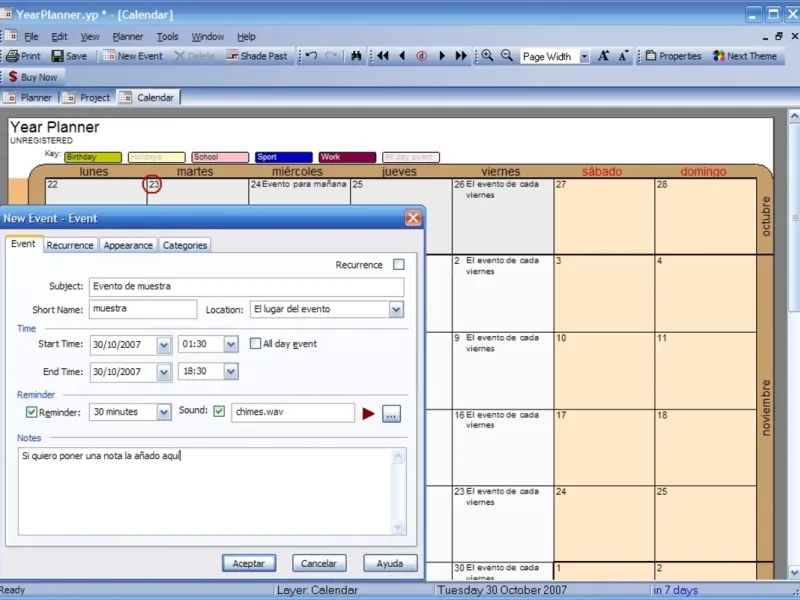Toggle the Recurrence checkbox

click(399, 264)
